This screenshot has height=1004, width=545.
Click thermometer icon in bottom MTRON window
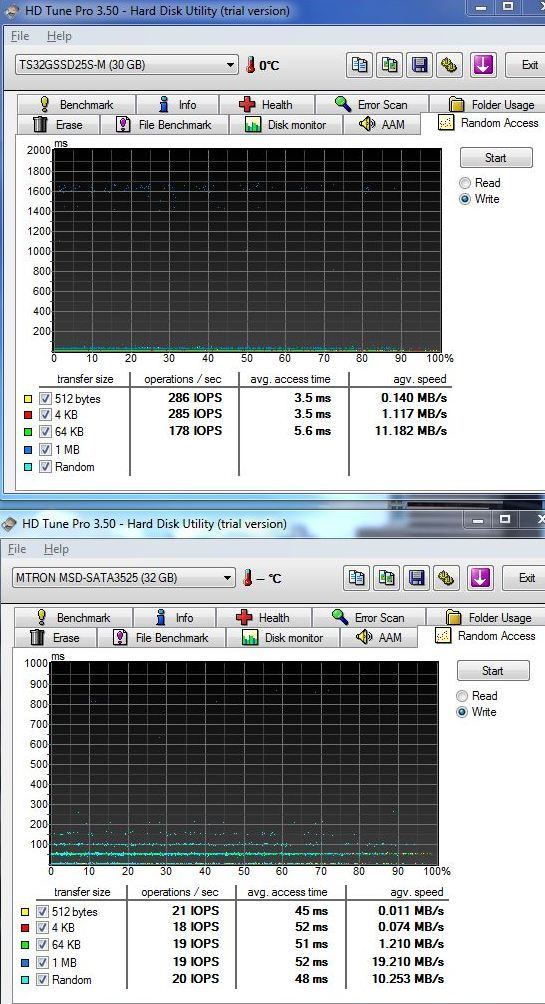[x=248, y=578]
